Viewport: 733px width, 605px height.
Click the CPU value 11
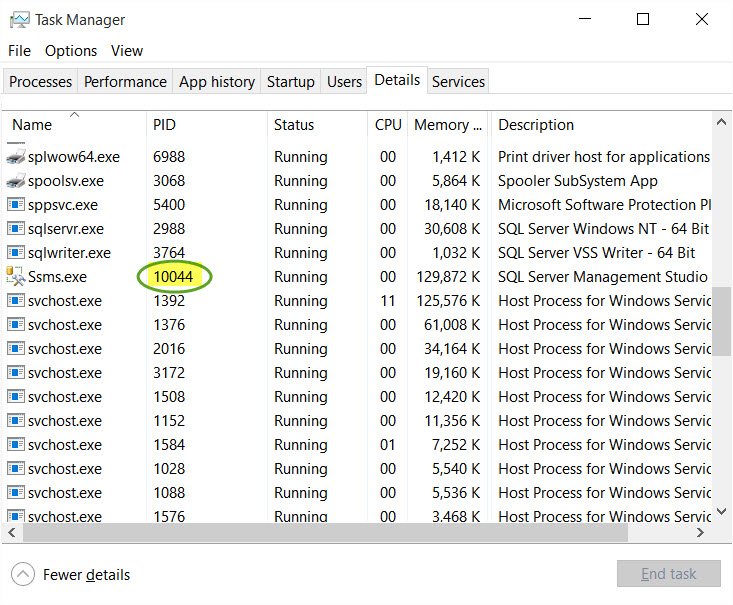388,301
